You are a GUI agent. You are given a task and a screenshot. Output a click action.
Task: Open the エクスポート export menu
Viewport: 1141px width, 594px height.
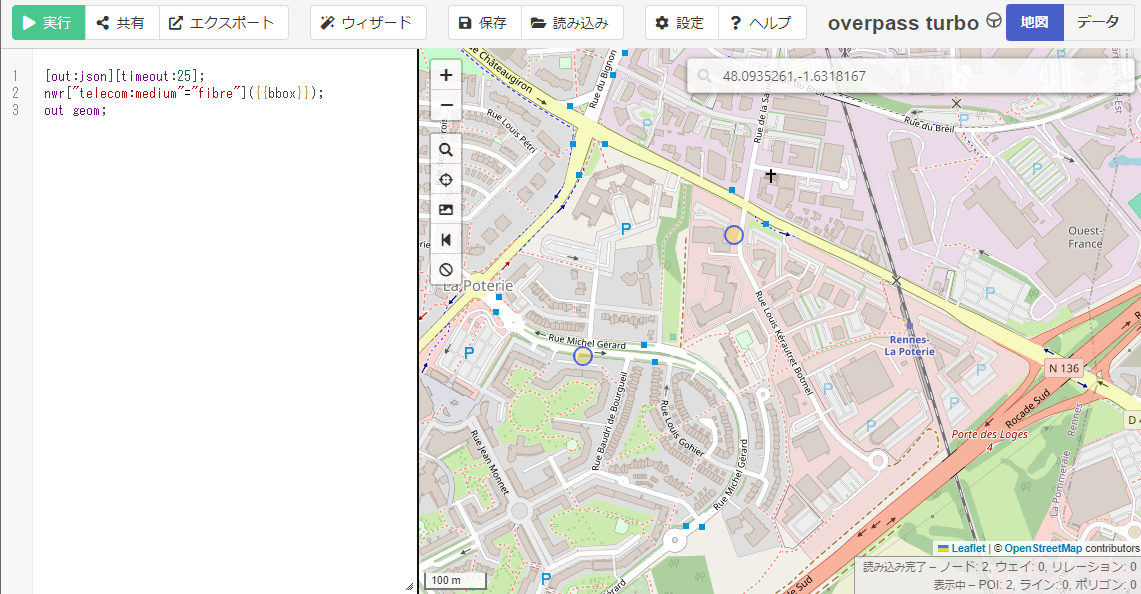click(223, 23)
